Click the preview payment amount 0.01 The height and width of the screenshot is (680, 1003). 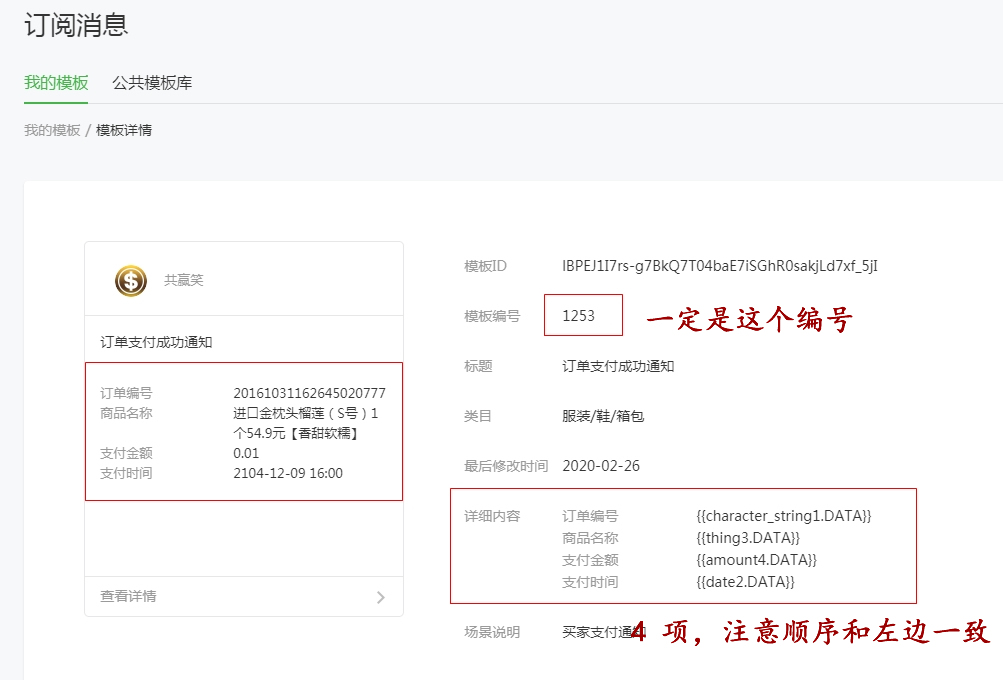[x=246, y=453]
